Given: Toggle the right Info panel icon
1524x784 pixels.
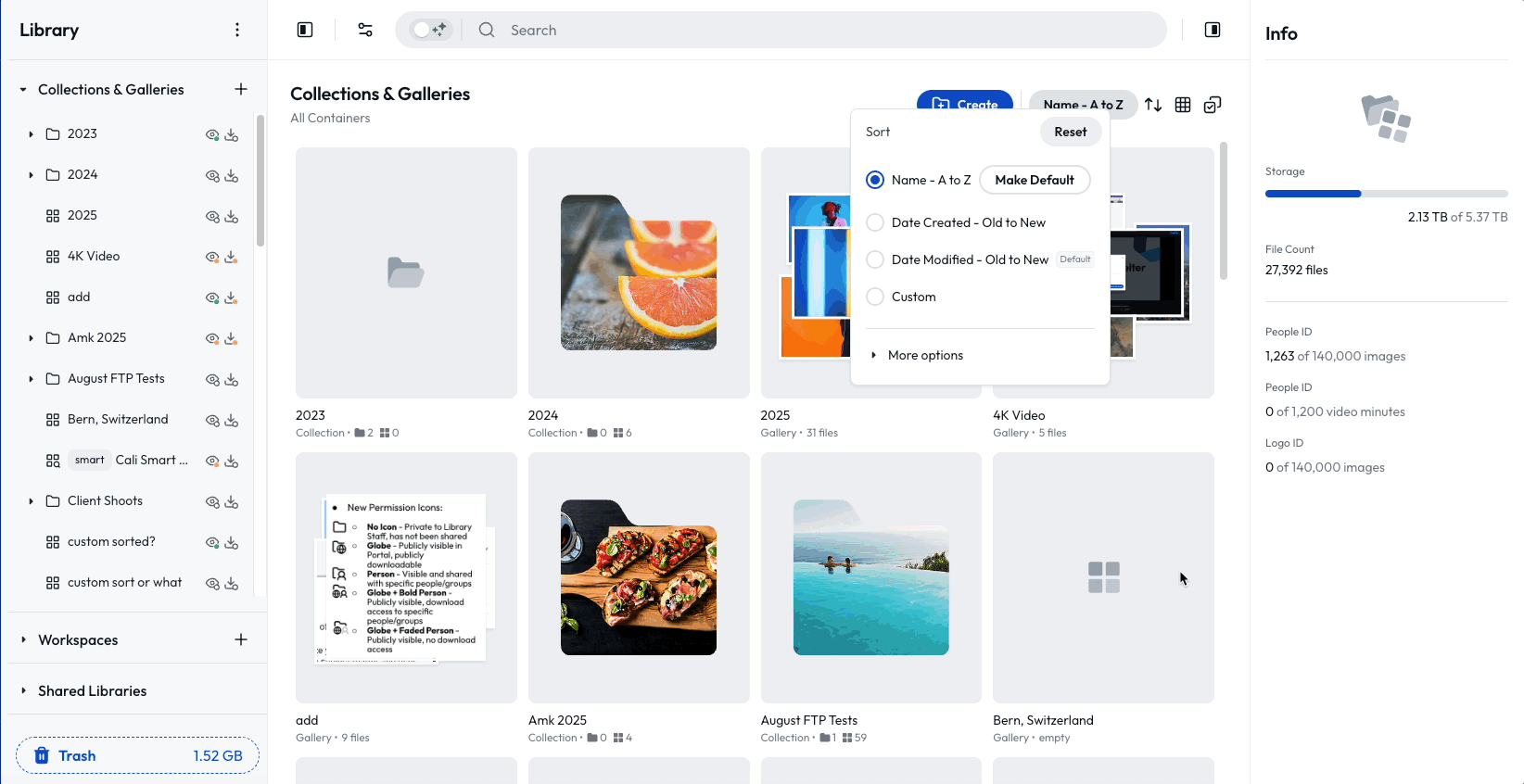Looking at the screenshot, I should click(1213, 30).
